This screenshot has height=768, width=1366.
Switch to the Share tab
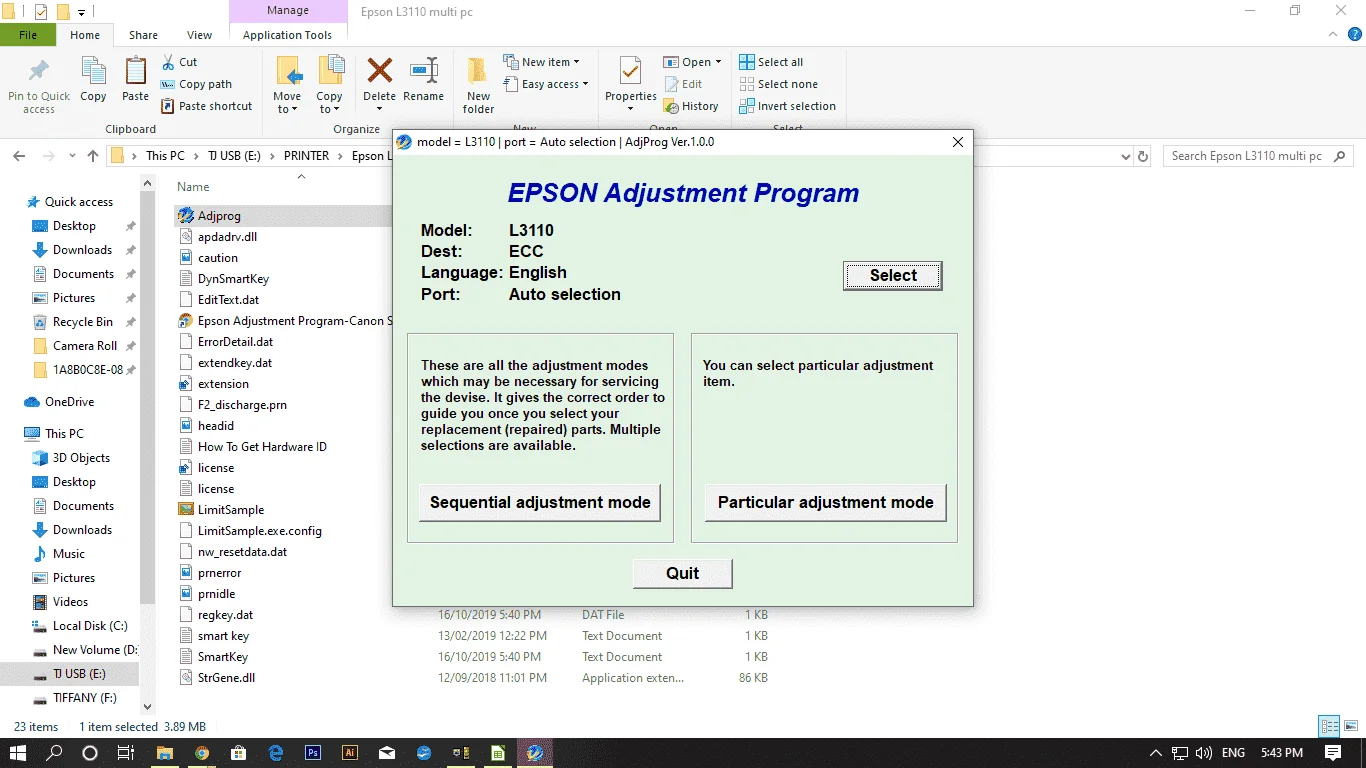point(143,35)
